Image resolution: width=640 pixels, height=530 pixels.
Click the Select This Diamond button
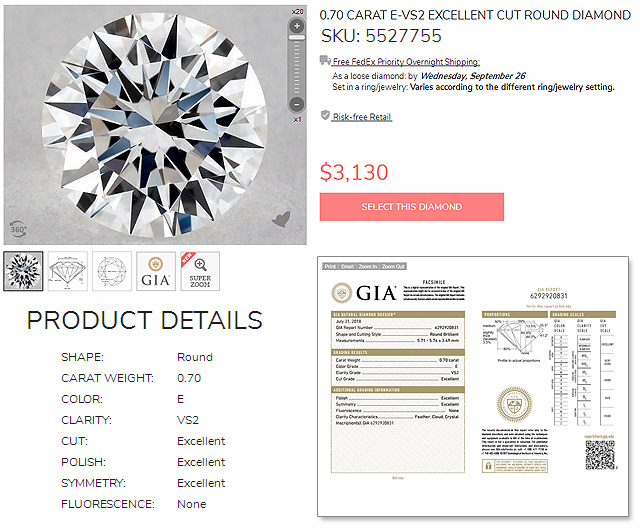pos(411,207)
